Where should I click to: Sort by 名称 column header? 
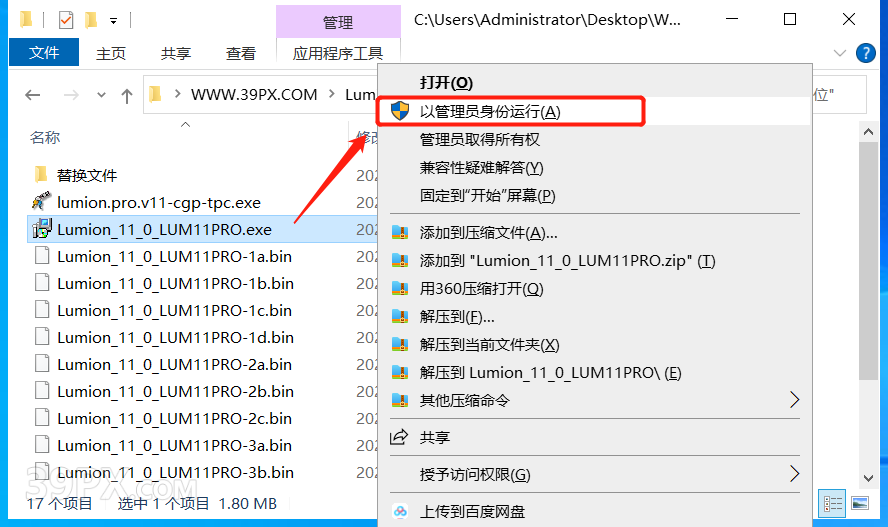[x=45, y=138]
